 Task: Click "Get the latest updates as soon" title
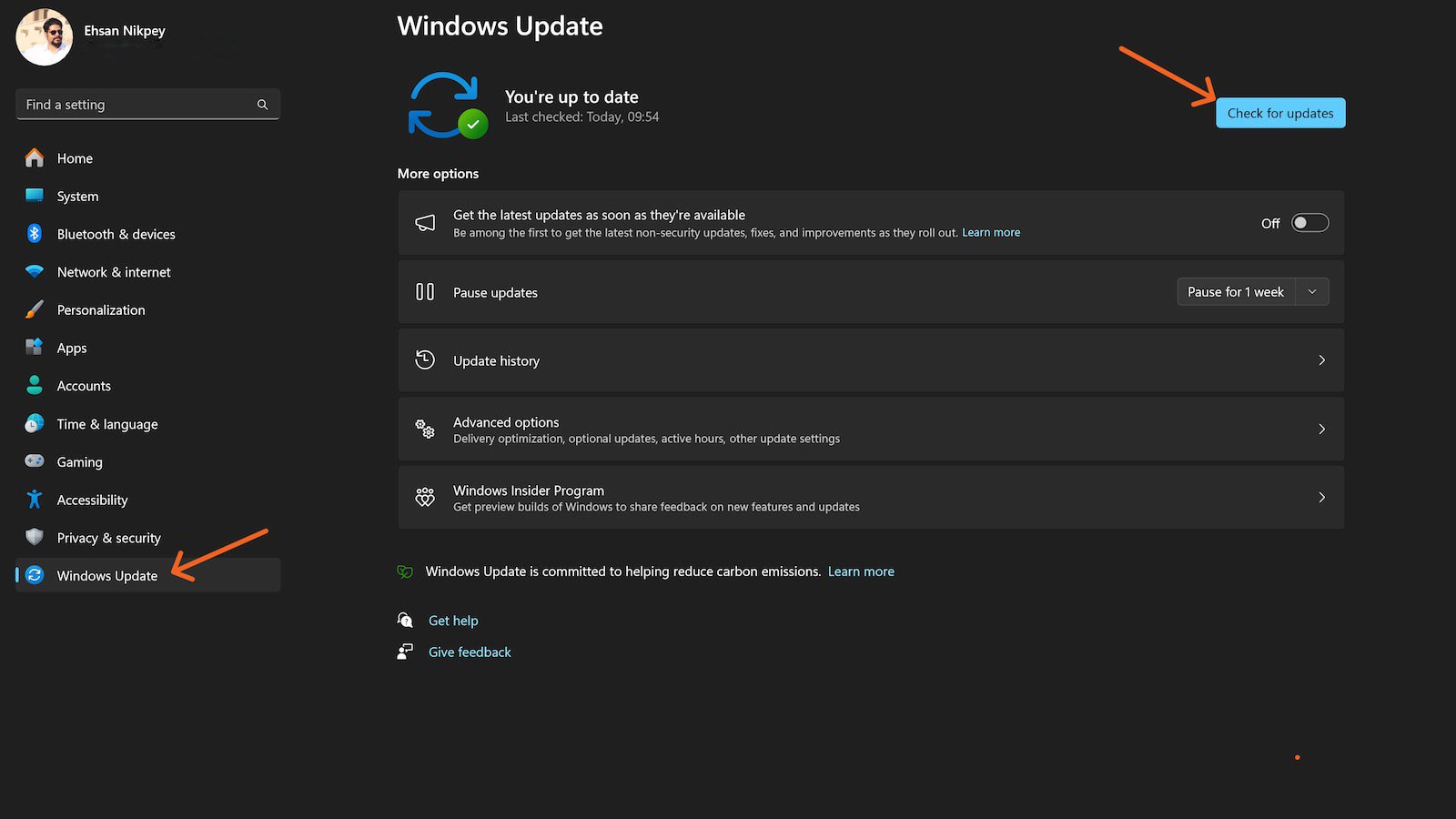point(599,216)
